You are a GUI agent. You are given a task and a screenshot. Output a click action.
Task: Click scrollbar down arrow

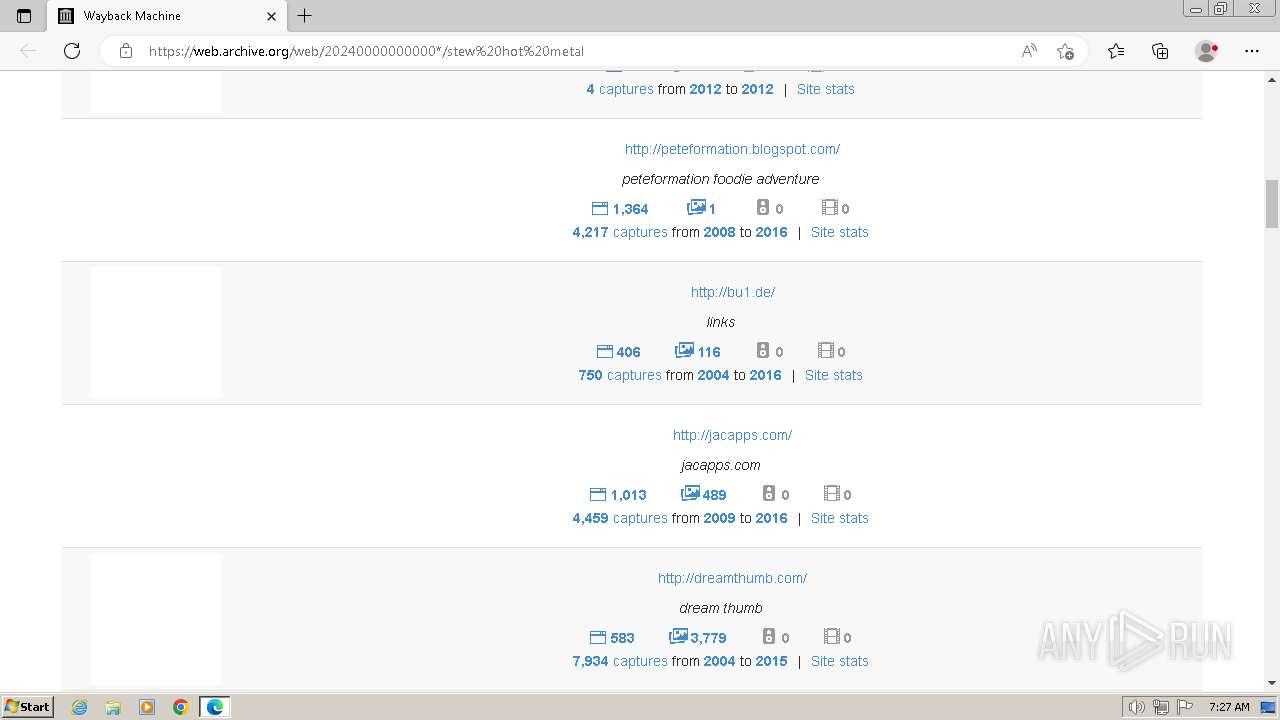point(1272,683)
